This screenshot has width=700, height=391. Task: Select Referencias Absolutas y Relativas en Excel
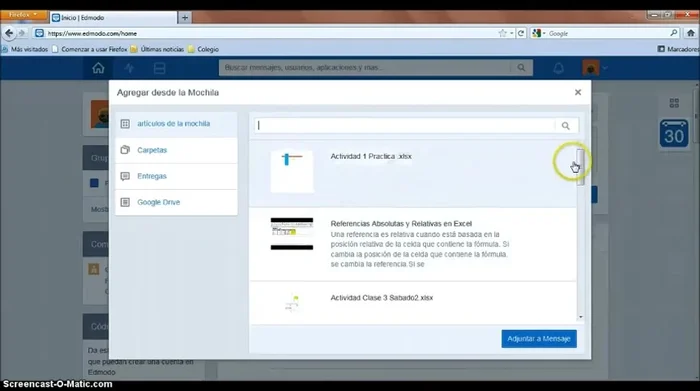pyautogui.click(x=413, y=244)
